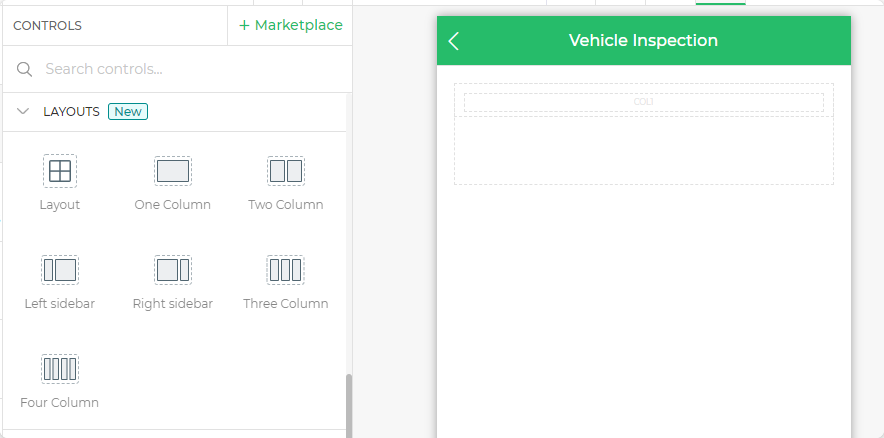Choose the Three Column layout icon
884x438 pixels.
(x=286, y=269)
